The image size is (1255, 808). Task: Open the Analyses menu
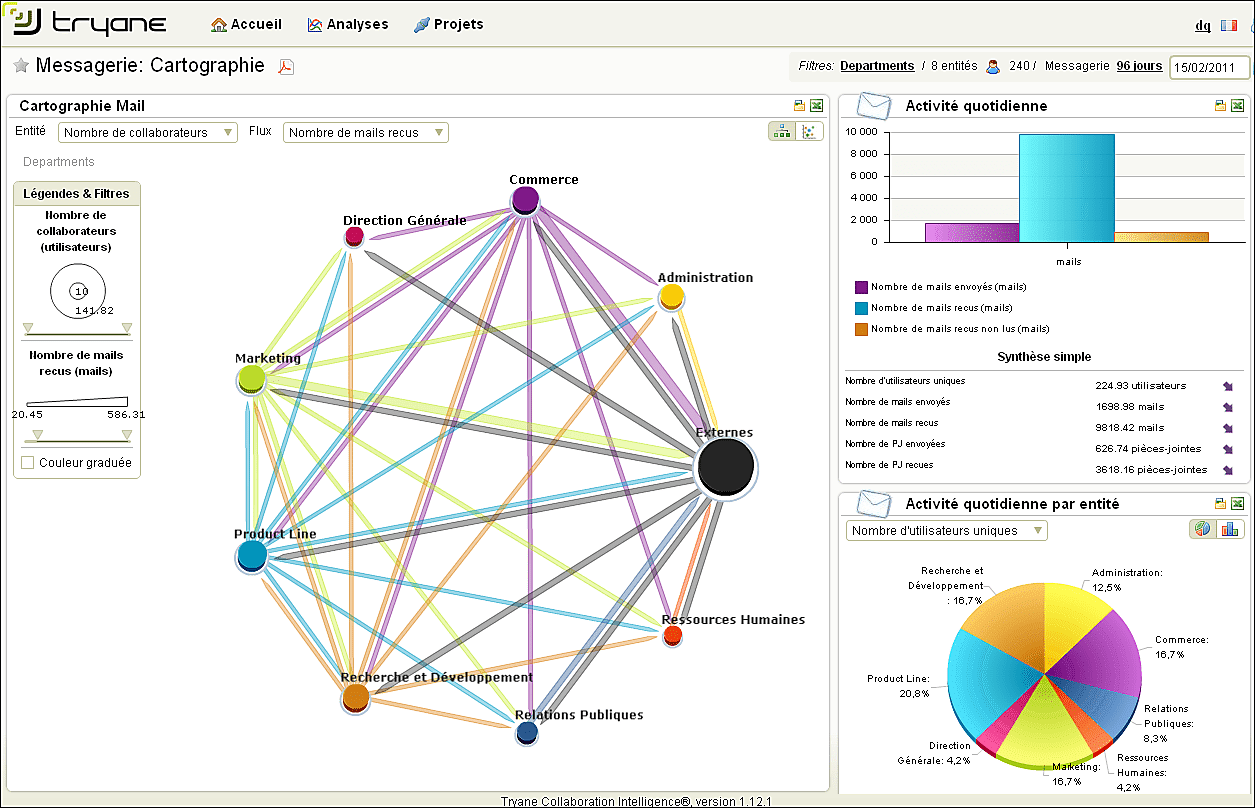coord(347,24)
